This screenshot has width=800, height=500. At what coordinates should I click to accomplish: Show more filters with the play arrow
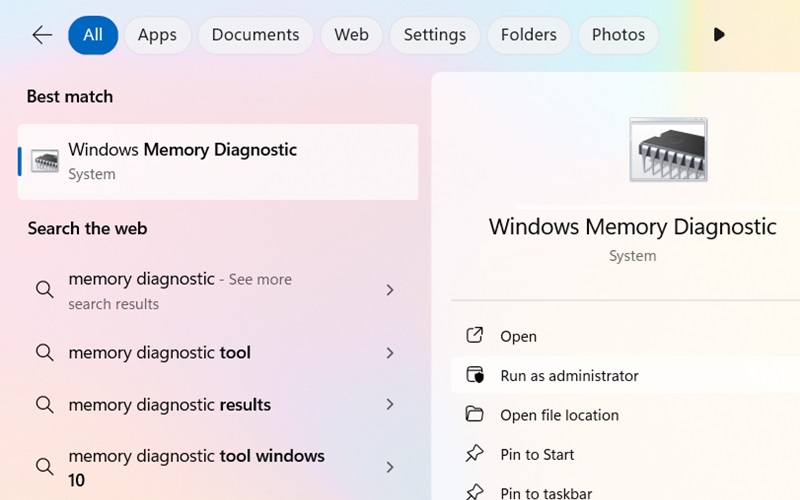point(719,35)
